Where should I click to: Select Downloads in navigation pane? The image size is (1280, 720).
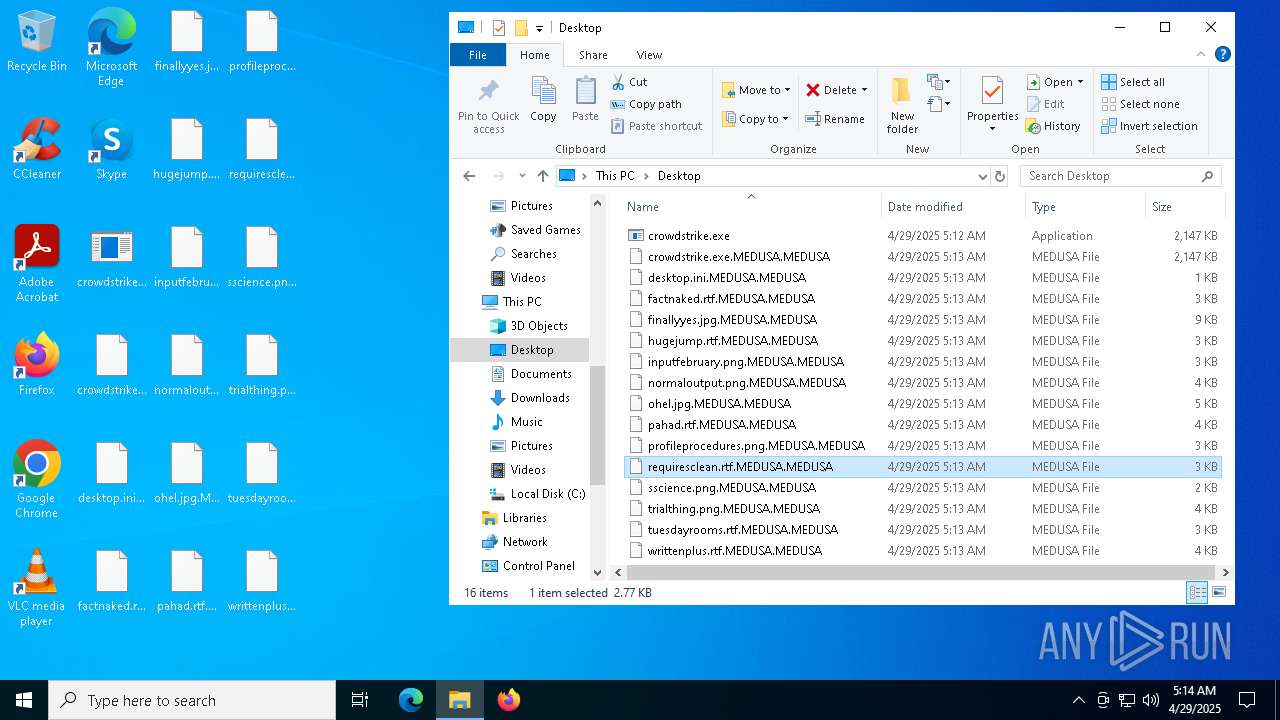coord(530,398)
